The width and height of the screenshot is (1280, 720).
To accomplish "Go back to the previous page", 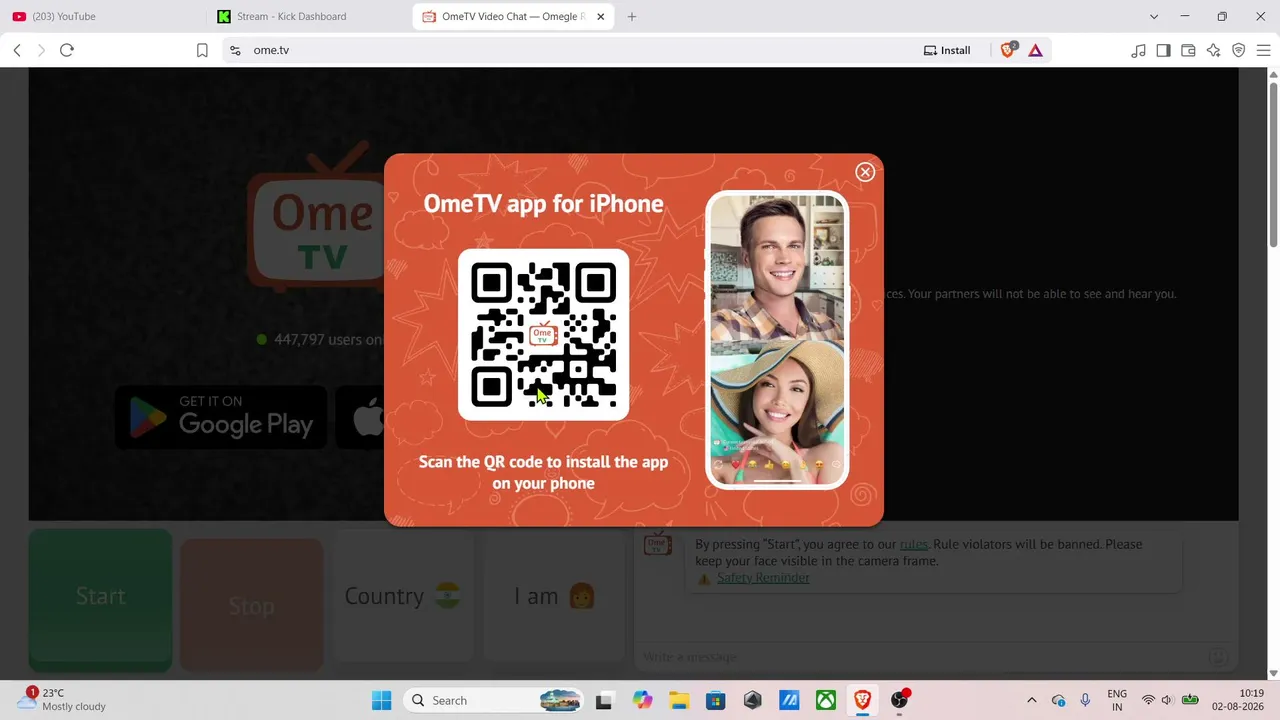I will 17,50.
